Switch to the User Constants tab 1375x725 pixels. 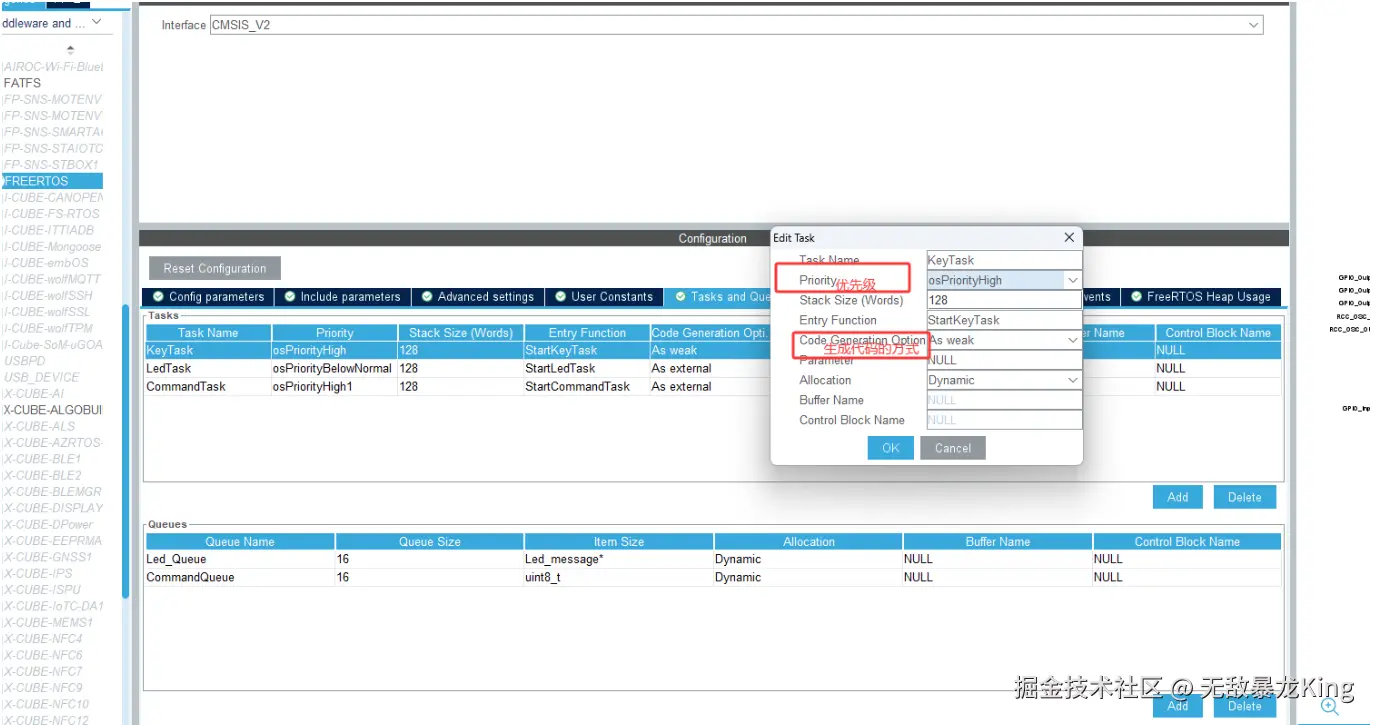coord(603,297)
